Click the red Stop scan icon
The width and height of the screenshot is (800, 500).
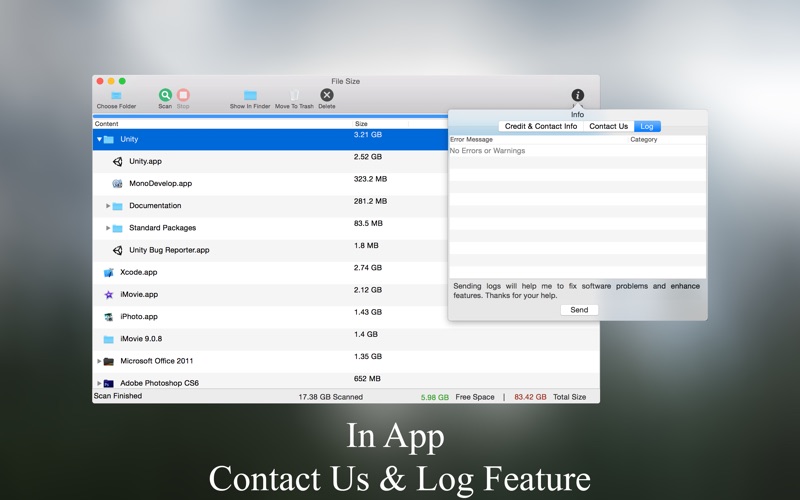183,95
